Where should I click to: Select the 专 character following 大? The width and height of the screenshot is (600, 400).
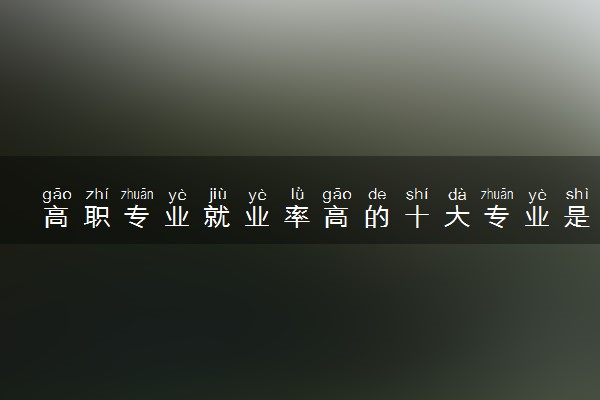pos(497,217)
